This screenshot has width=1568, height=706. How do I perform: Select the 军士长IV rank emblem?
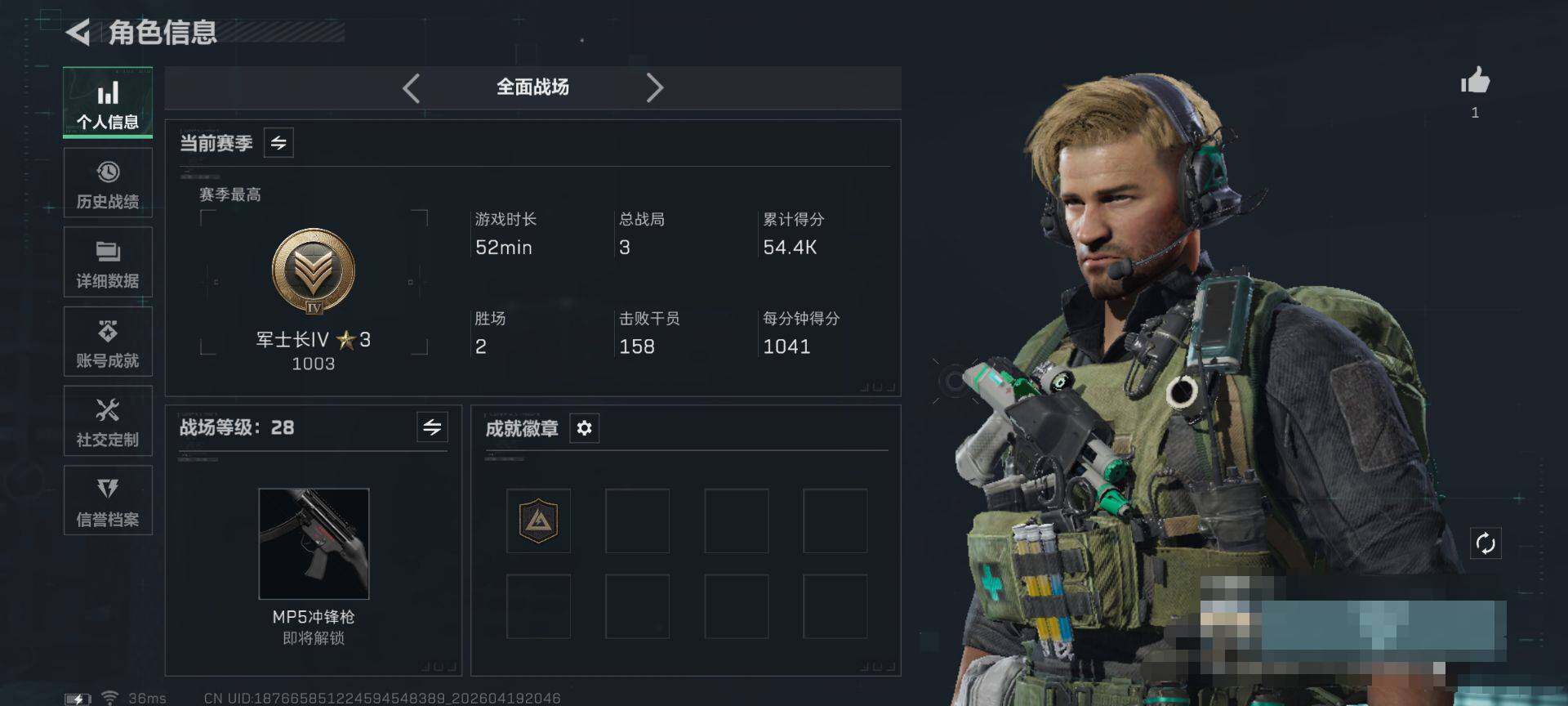click(x=314, y=271)
